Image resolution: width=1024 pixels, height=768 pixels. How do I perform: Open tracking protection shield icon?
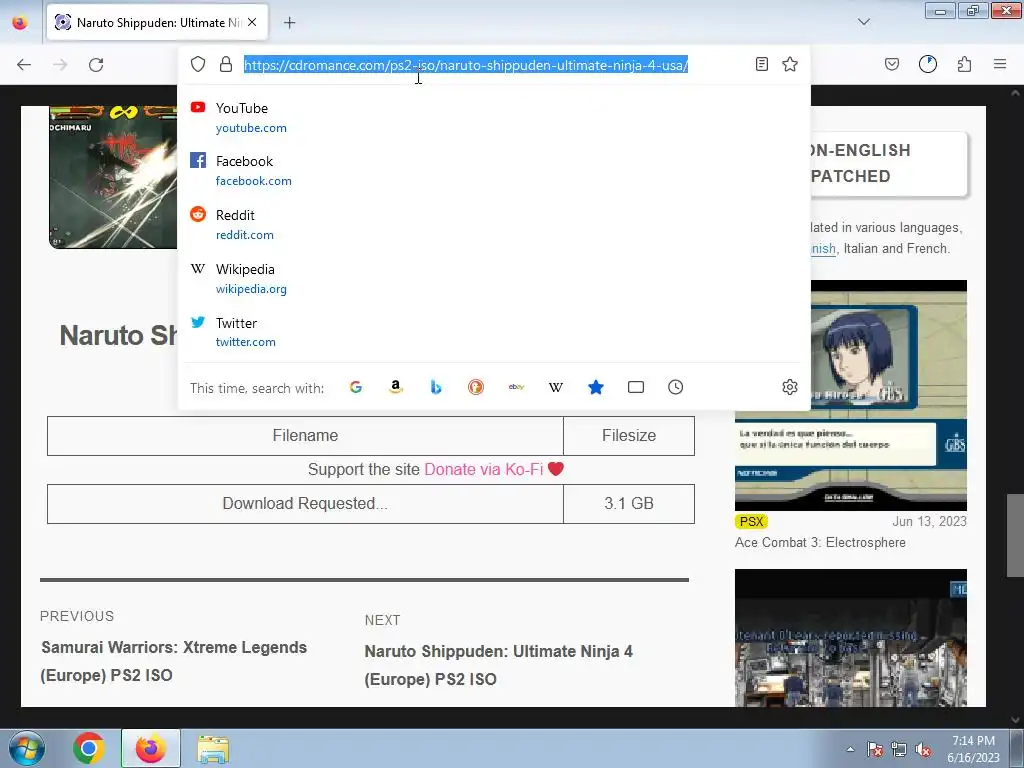click(x=198, y=64)
